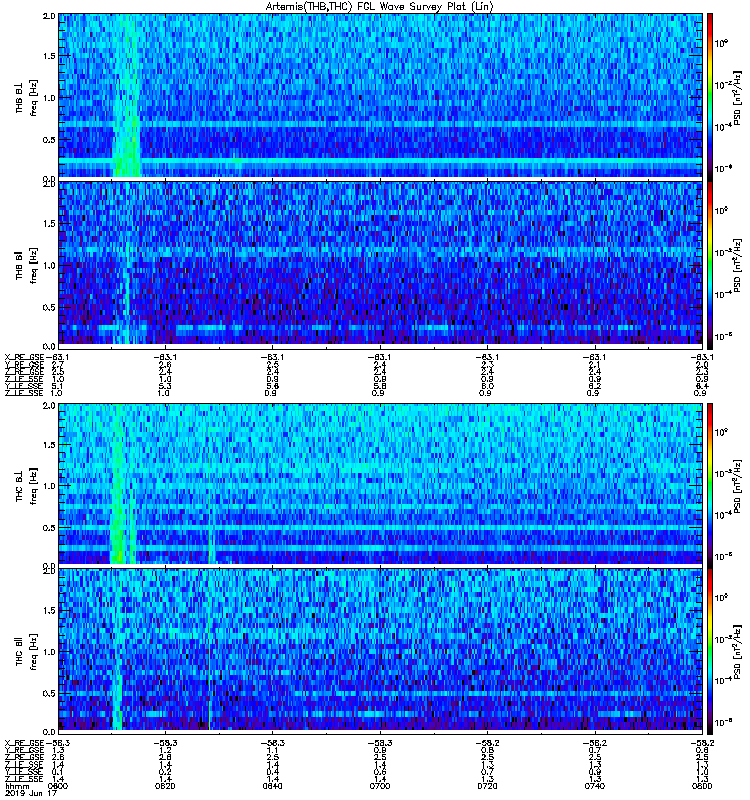Click the "THC B⊥ freq [Hz]" axis label

[x=27, y=485]
